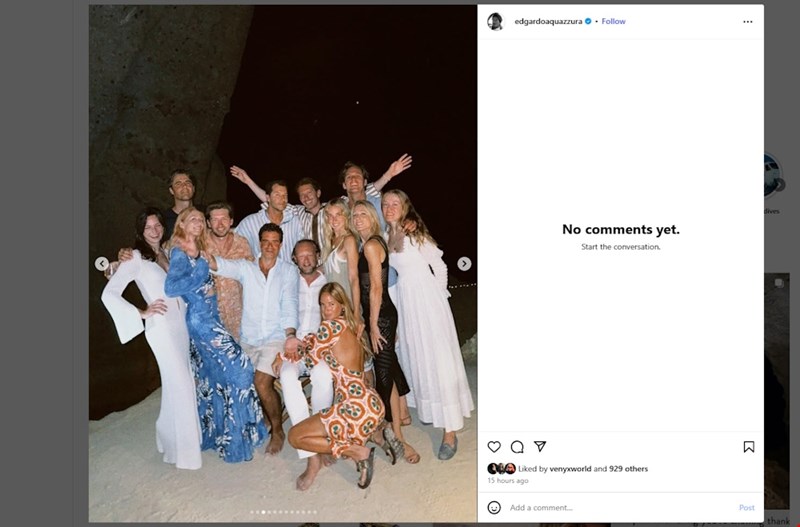
Task: Click the blue verified badge
Action: (x=588, y=21)
